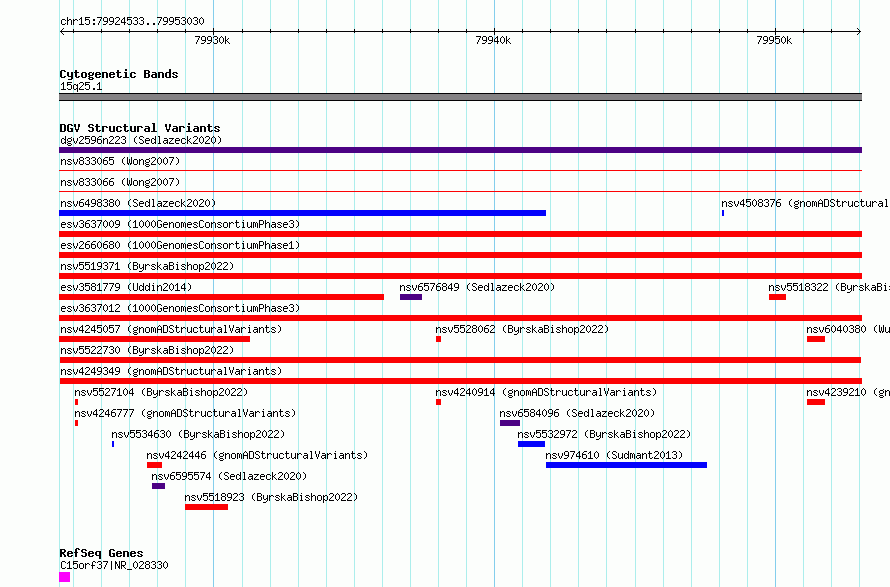Open the nsv6576849 (Sedlazeck2020) variant
Screen dimensions: 890x587
pos(477,287)
